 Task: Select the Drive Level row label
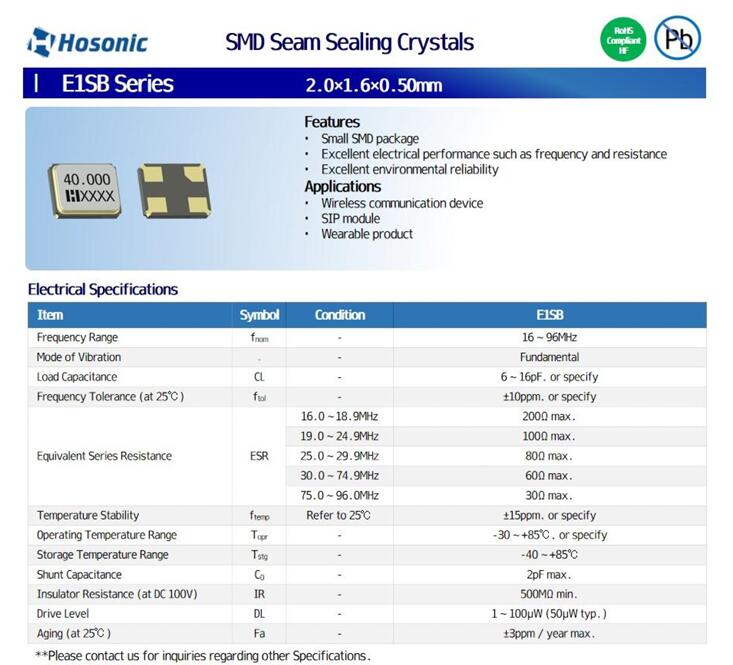pos(63,614)
